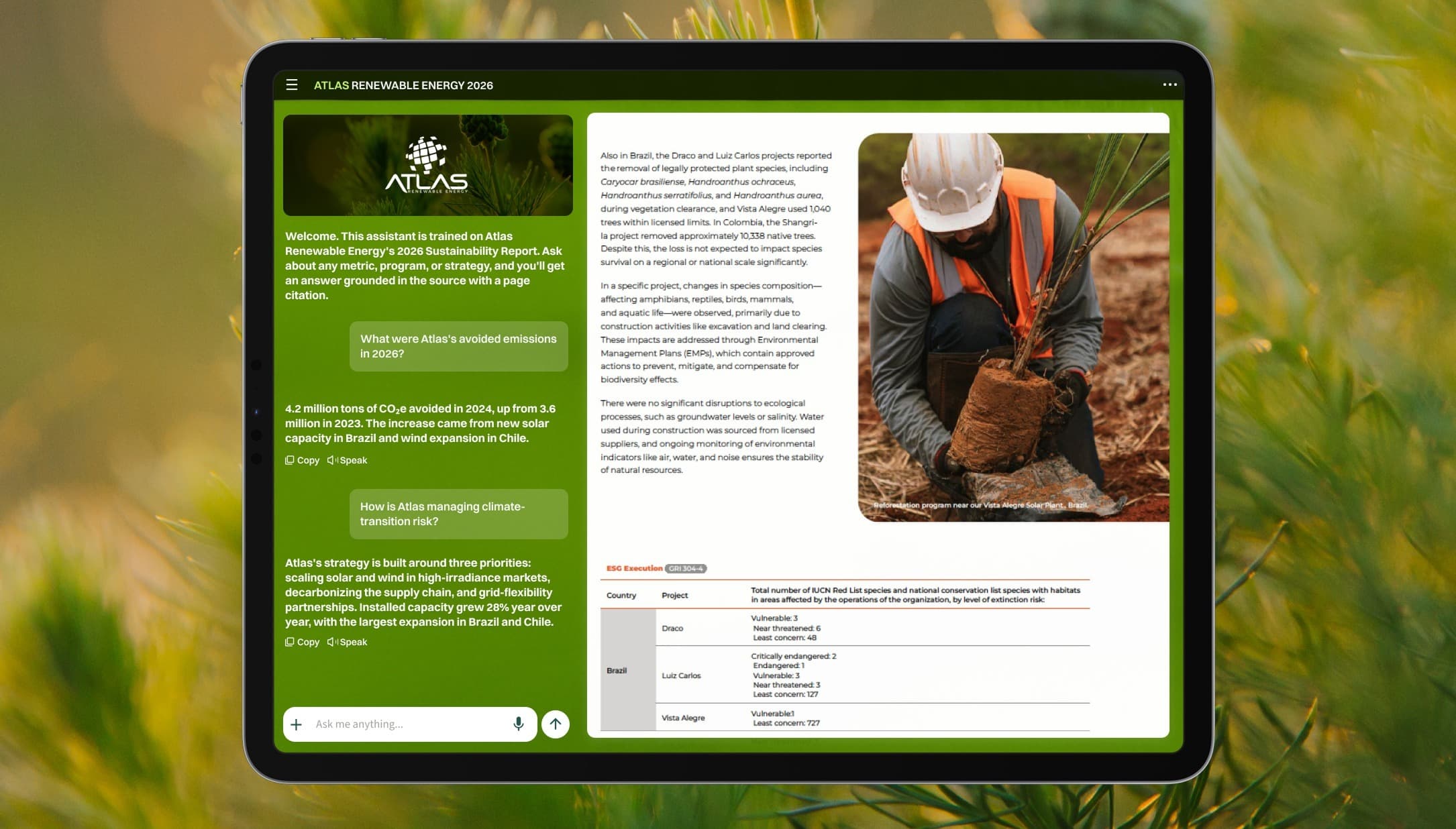This screenshot has height=829, width=1456.
Task: Click the paragraph starting 'Also in Brazil'
Action: coord(716,209)
